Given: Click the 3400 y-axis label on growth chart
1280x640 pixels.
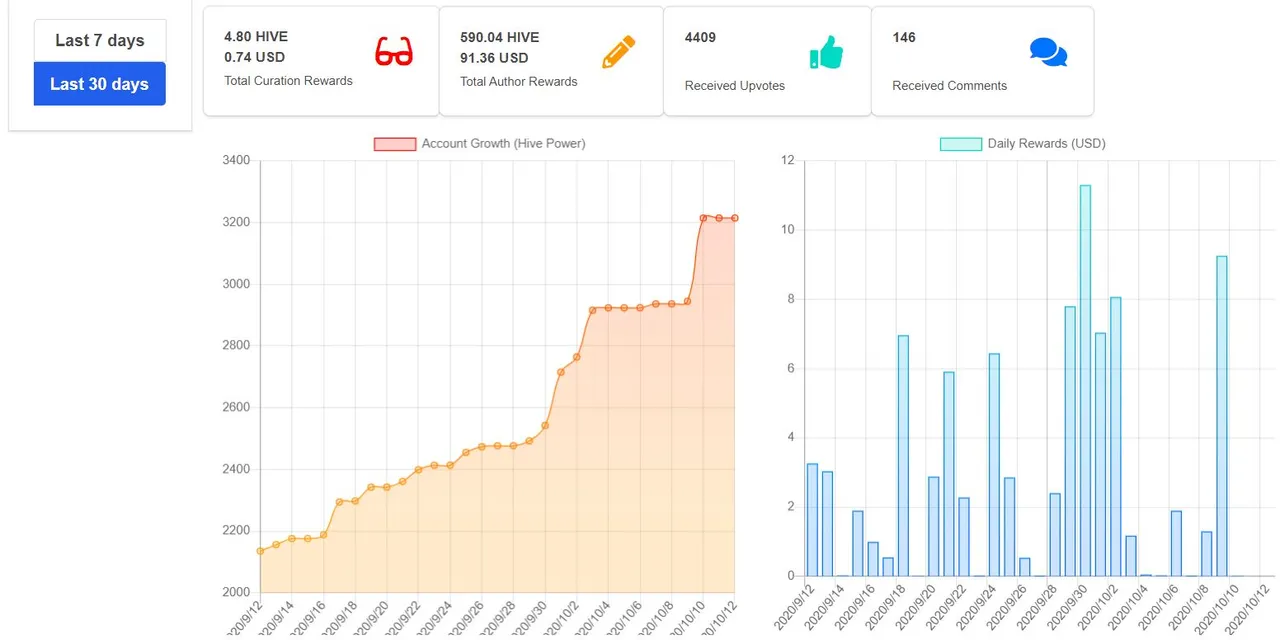Looking at the screenshot, I should coord(238,160).
